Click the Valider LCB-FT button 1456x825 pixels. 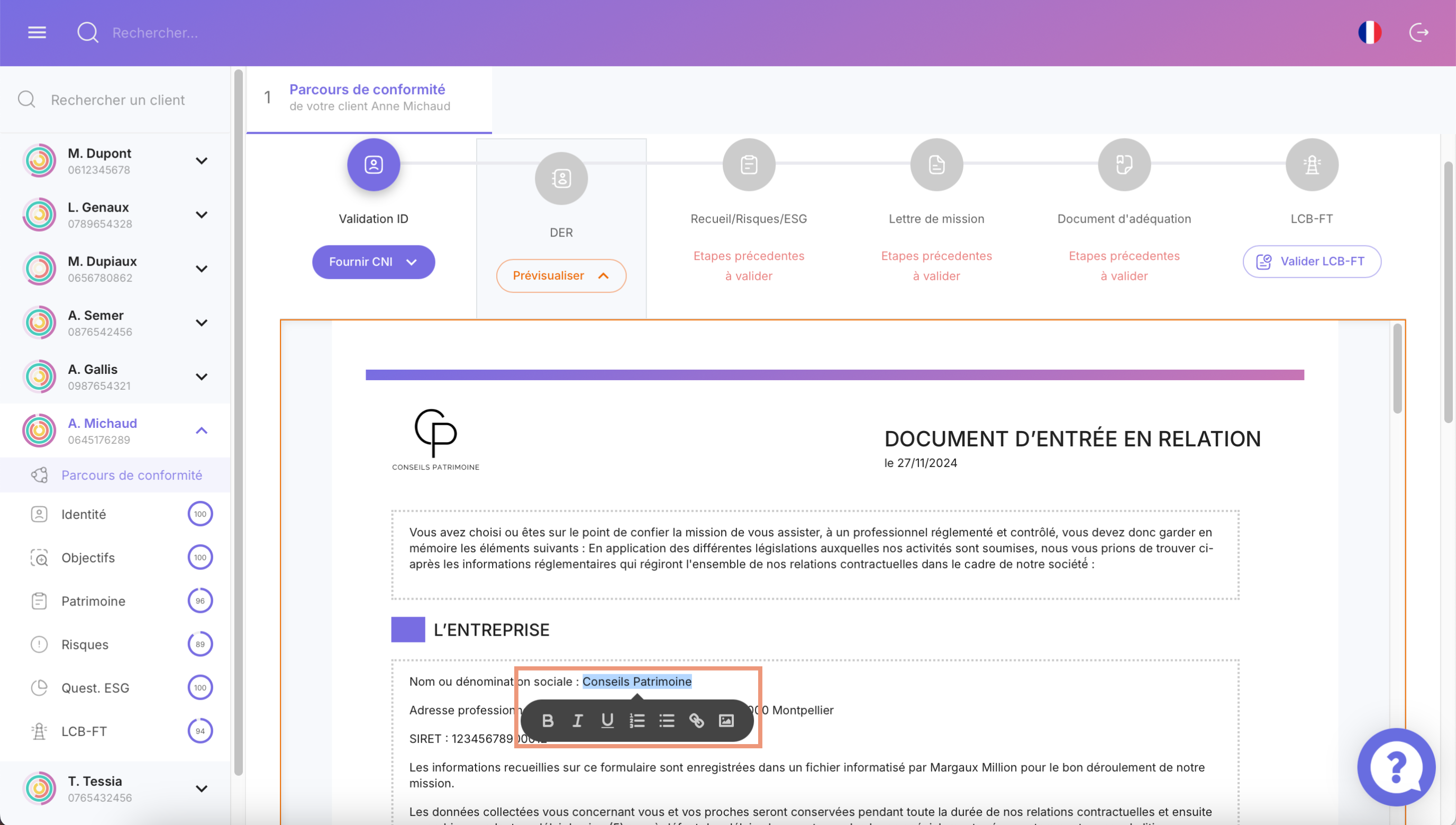click(x=1312, y=261)
